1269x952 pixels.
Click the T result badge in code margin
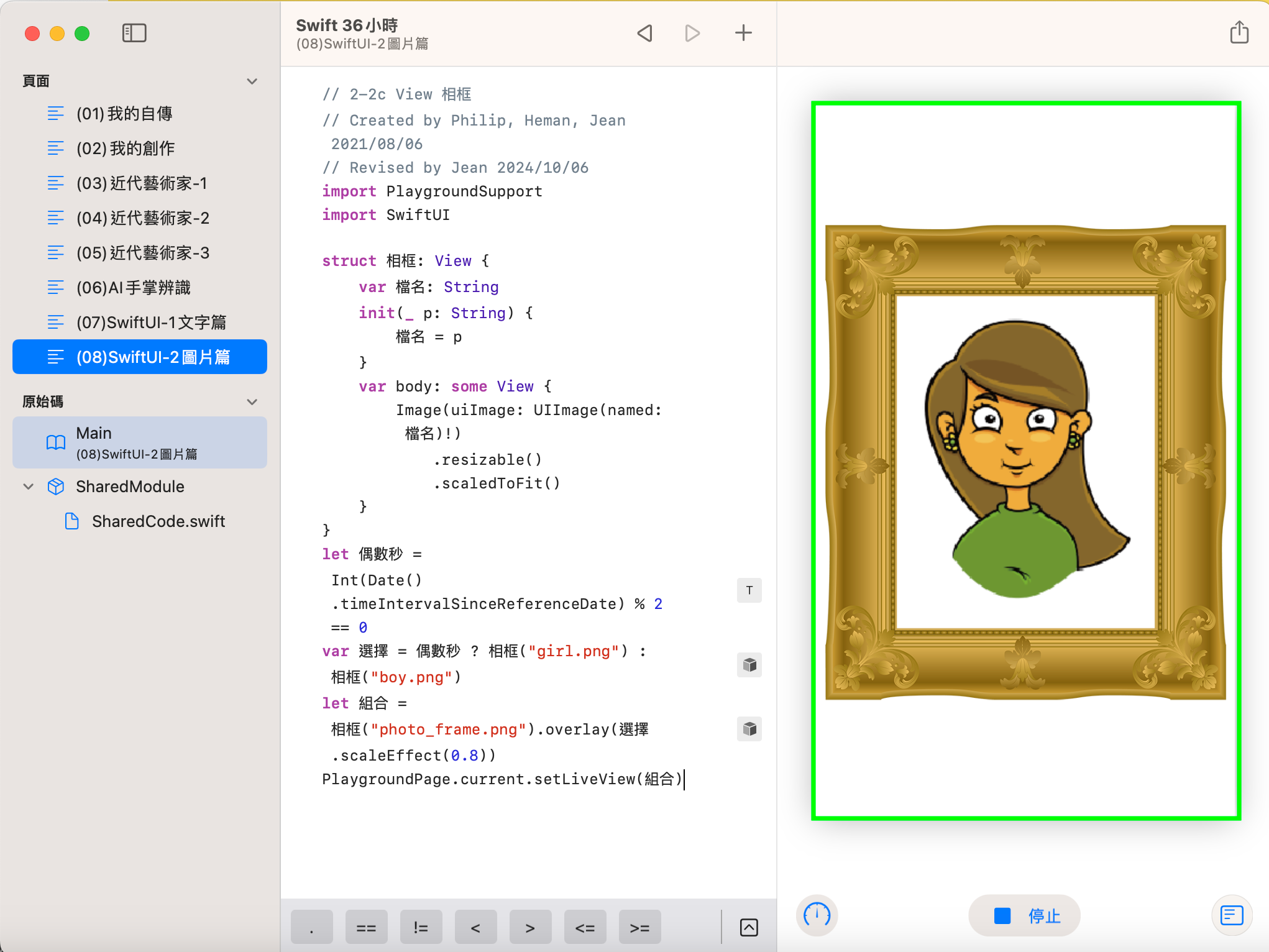point(749,590)
